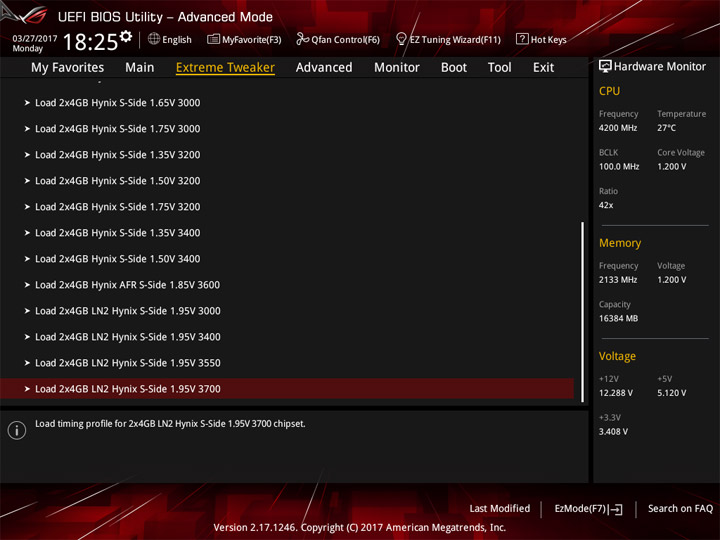Click the Hardware Monitor display icon
Screen dimensions: 720x540
coord(605,67)
